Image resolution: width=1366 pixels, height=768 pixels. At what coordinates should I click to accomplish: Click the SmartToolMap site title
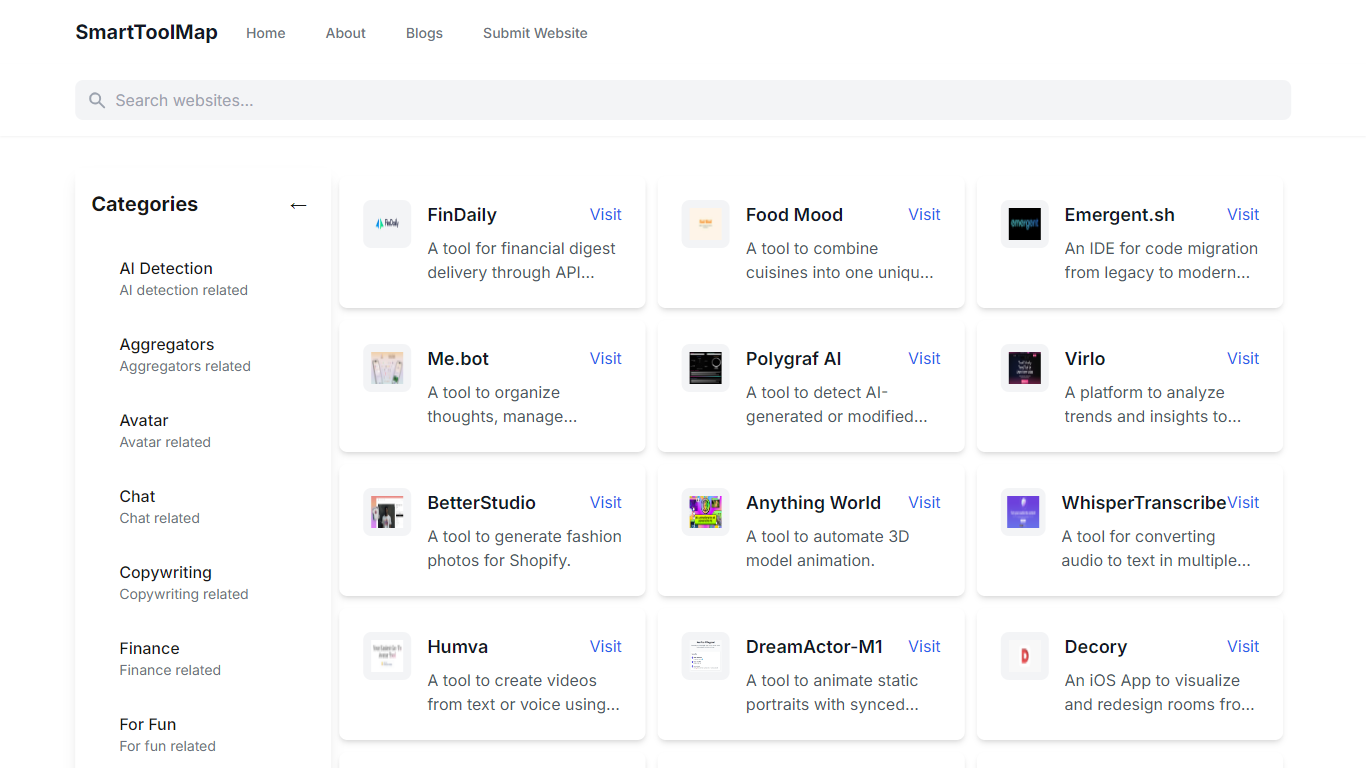(x=146, y=32)
